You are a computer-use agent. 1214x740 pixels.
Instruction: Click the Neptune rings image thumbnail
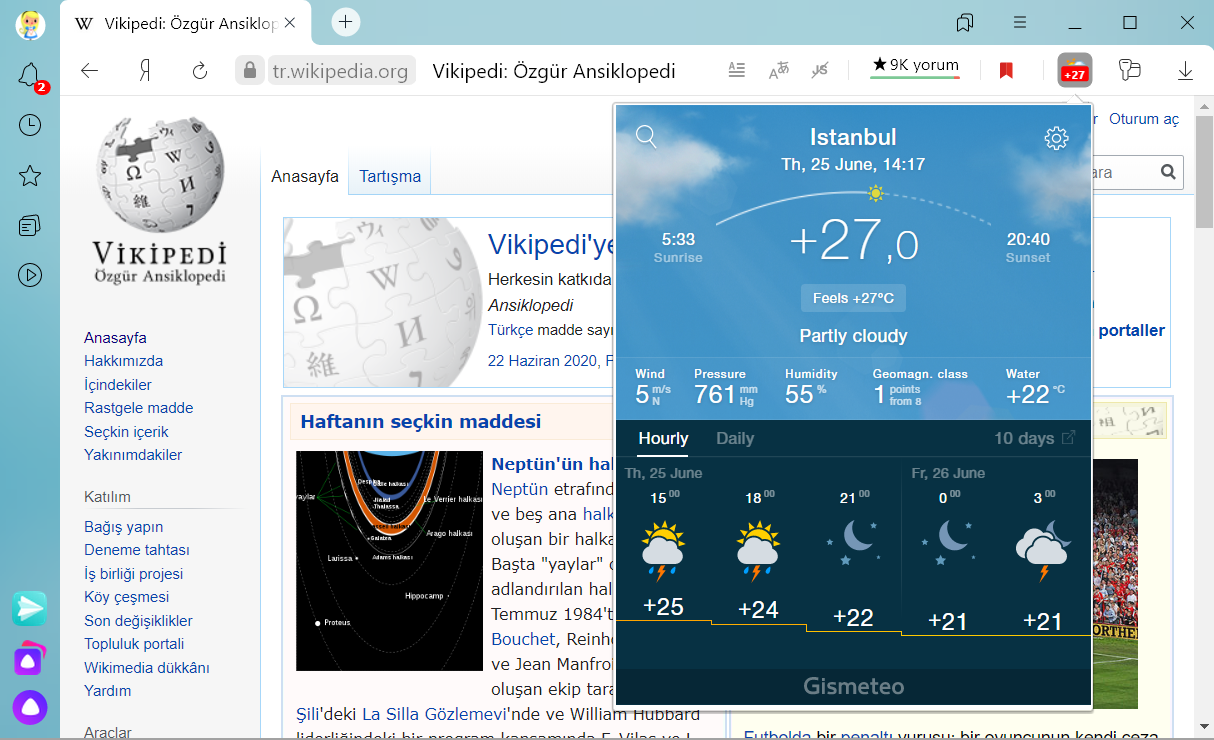pyautogui.click(x=390, y=561)
